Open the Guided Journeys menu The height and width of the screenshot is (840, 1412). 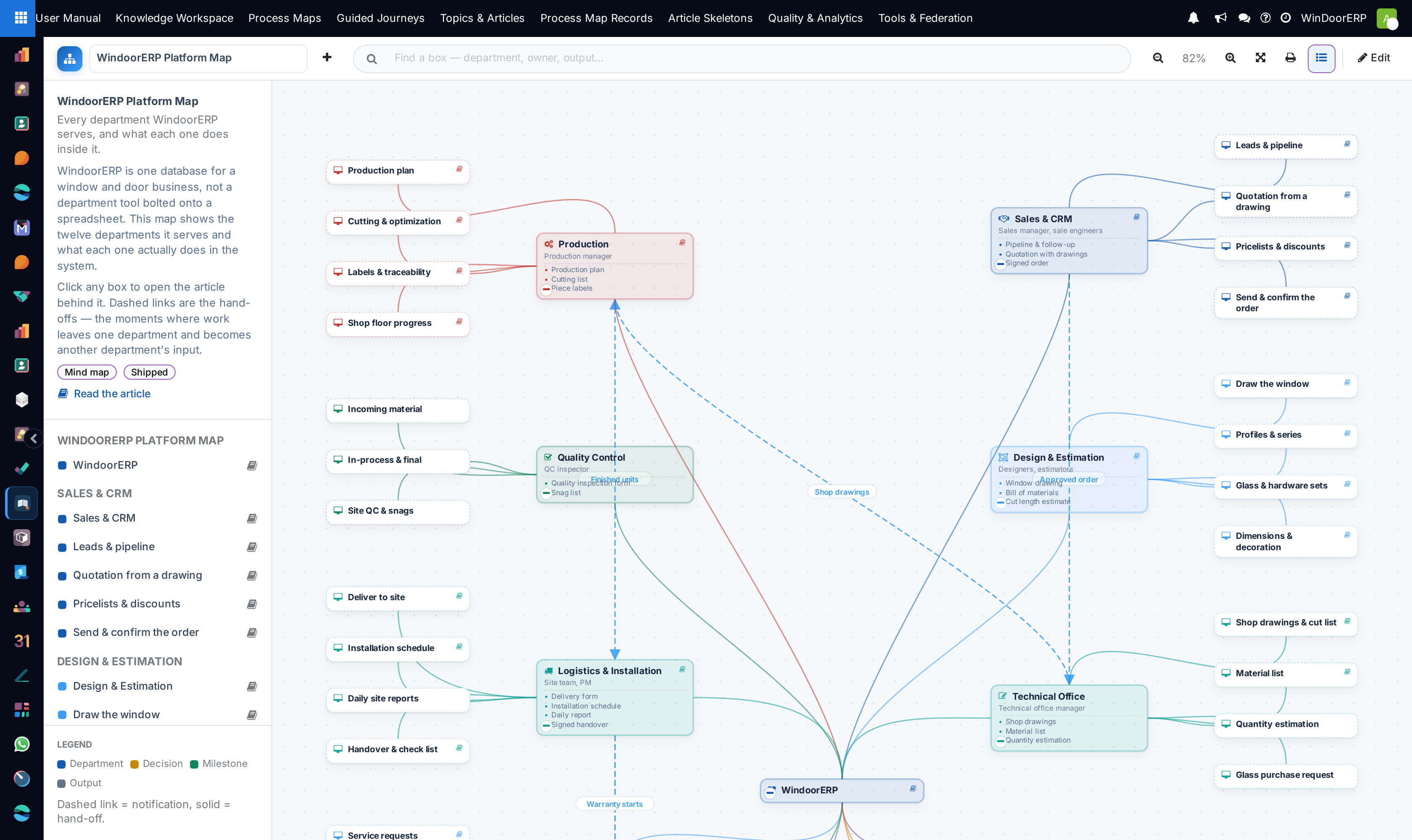[x=380, y=18]
